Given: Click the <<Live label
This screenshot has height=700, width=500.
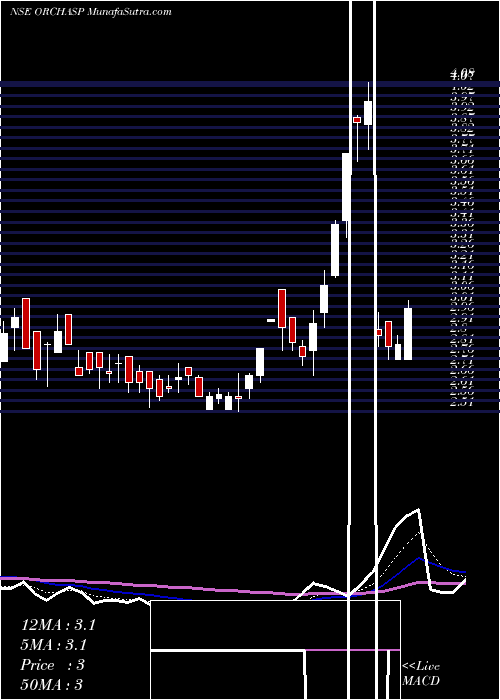Looking at the screenshot, I should [421, 667].
